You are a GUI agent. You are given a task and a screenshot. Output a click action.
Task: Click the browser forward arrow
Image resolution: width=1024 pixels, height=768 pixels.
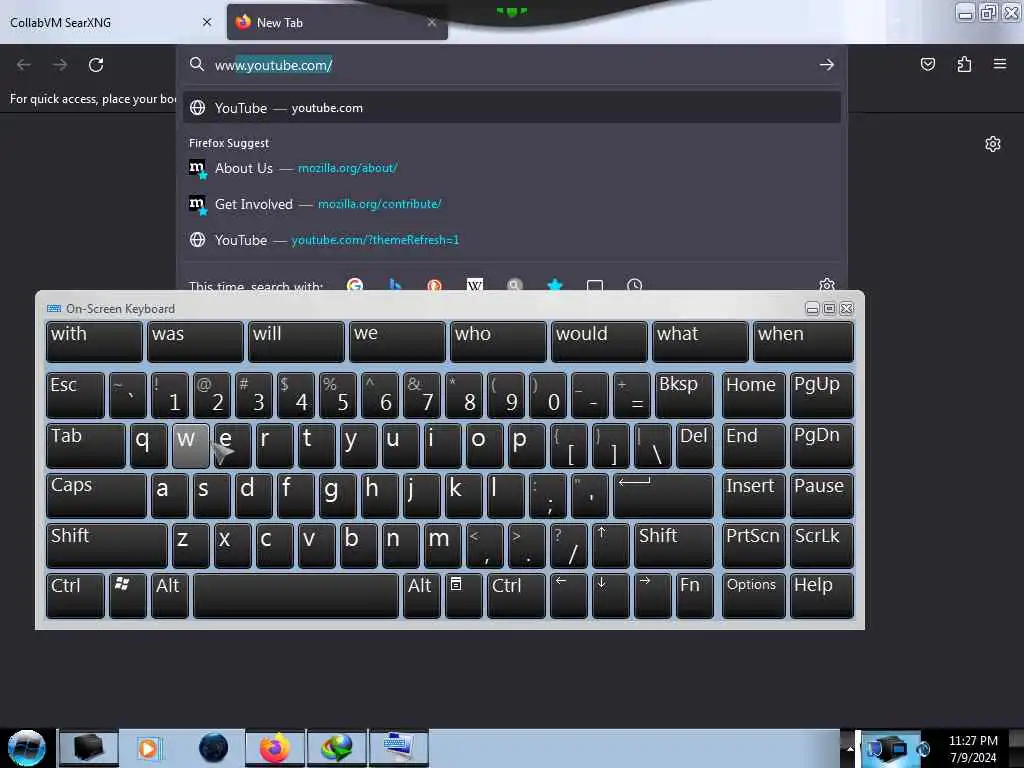pyautogui.click(x=60, y=65)
